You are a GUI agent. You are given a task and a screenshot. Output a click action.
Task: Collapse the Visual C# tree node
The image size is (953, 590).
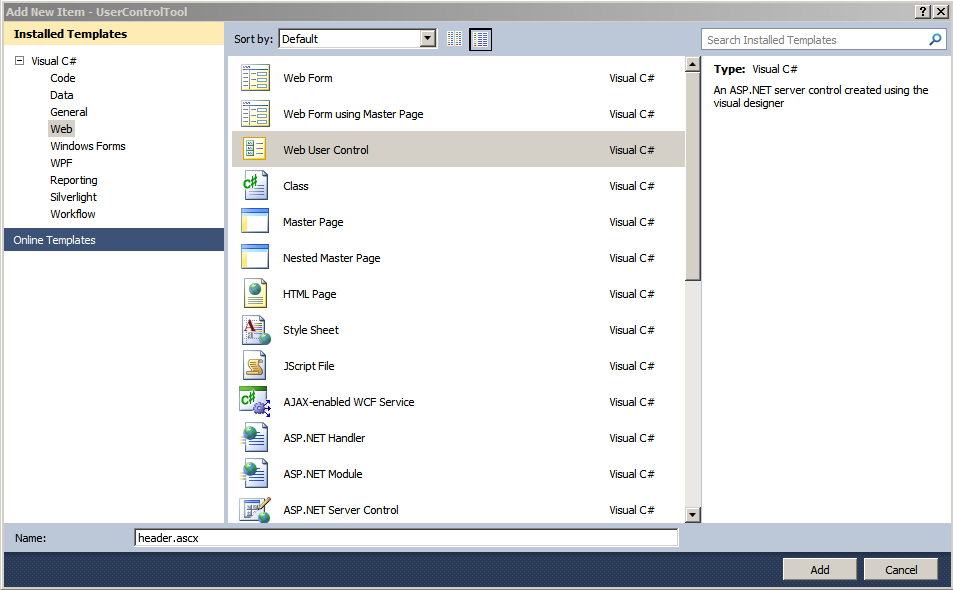tap(19, 60)
